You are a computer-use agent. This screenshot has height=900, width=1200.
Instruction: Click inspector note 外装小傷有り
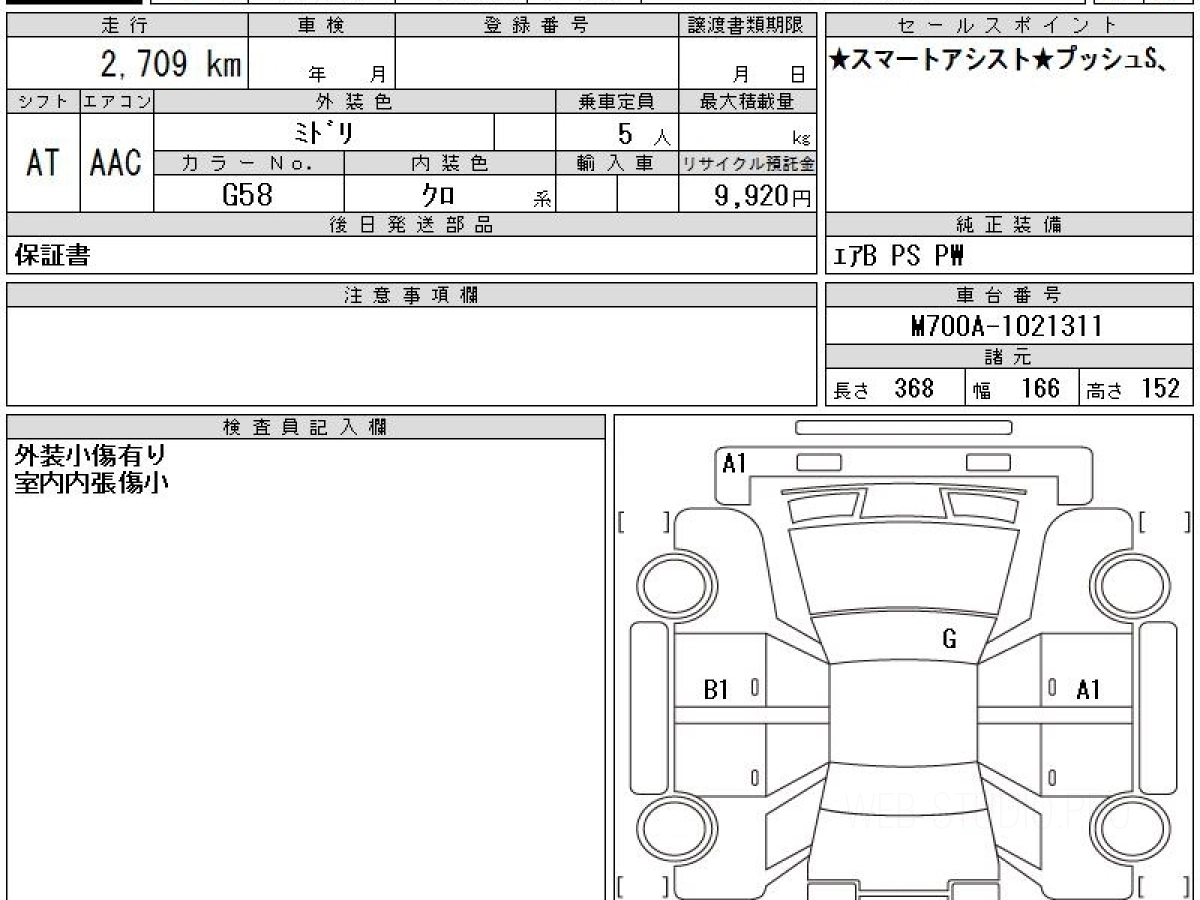point(91,456)
